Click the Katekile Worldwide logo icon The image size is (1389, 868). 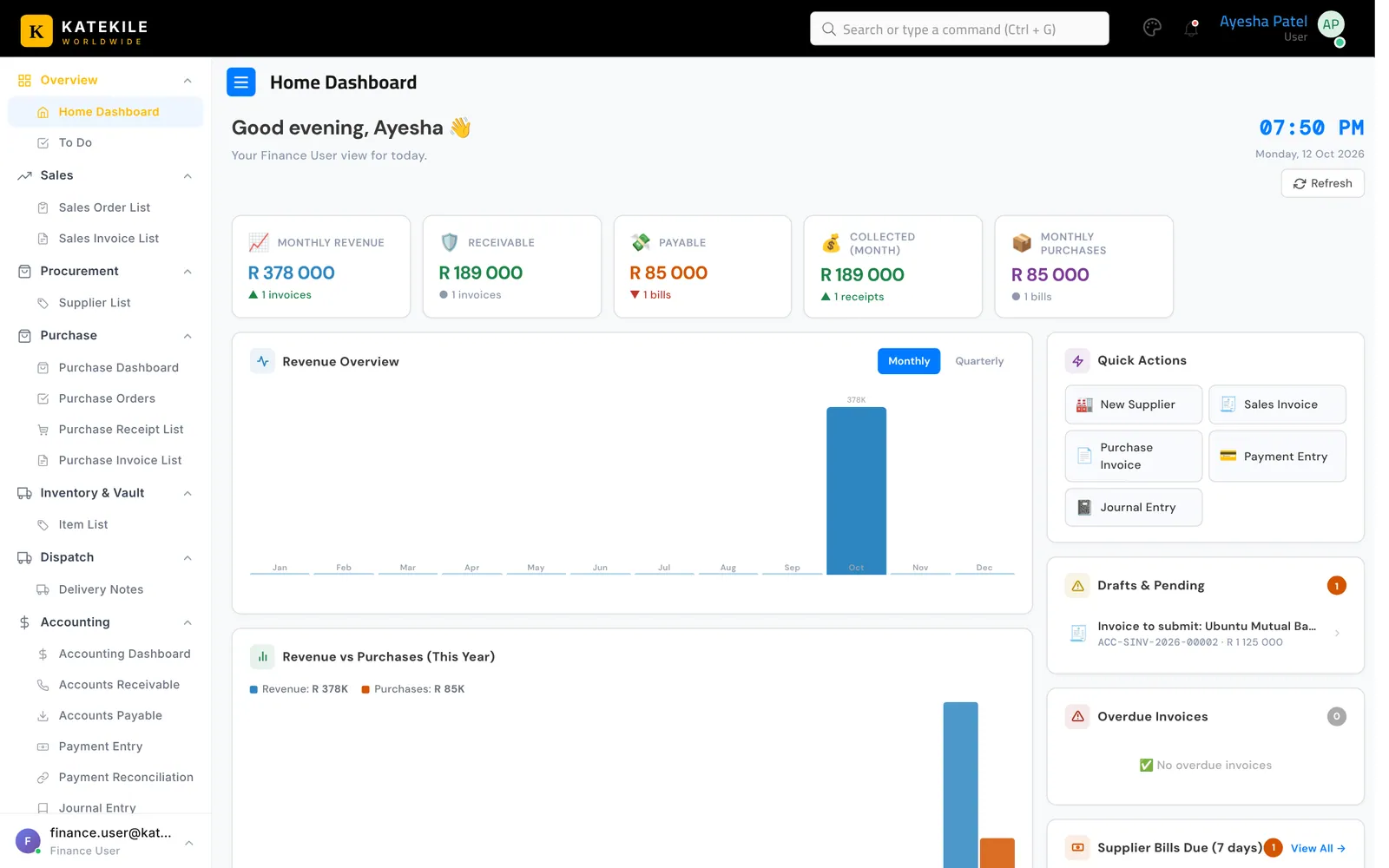(x=36, y=31)
